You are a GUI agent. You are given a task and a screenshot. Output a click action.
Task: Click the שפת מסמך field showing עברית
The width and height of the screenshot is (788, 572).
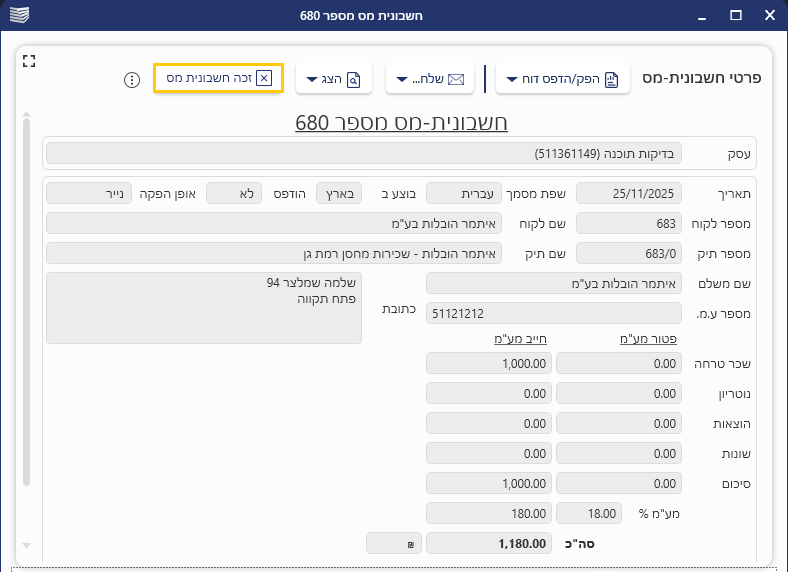(x=463, y=192)
